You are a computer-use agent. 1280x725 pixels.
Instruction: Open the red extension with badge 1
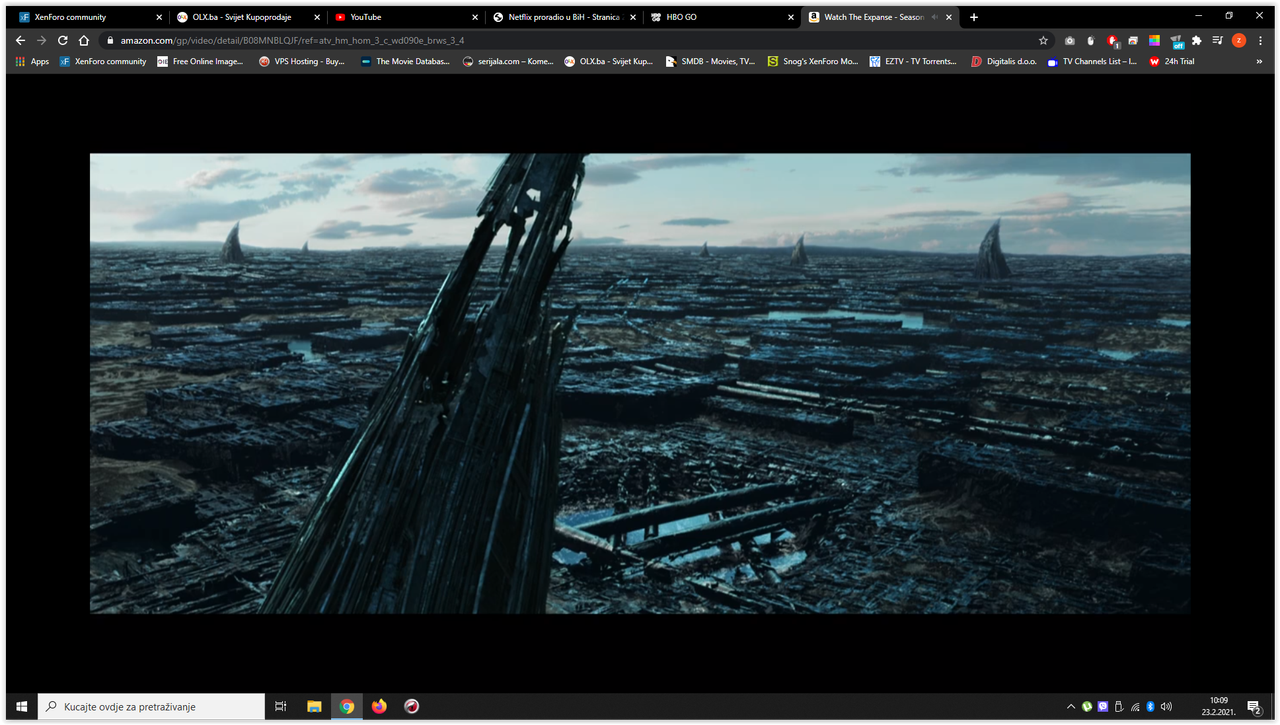1112,41
